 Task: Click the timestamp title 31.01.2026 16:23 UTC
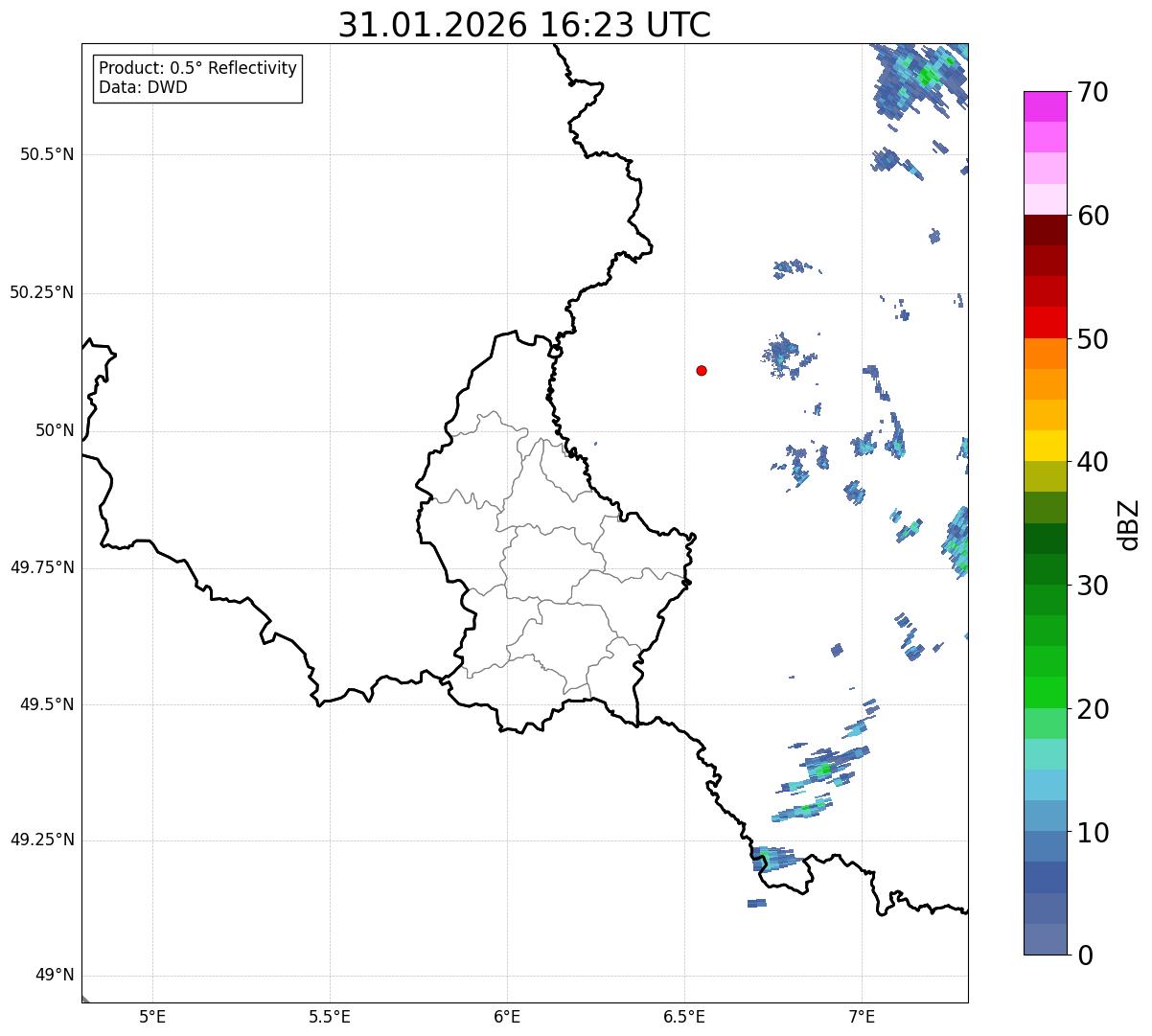pyautogui.click(x=524, y=25)
